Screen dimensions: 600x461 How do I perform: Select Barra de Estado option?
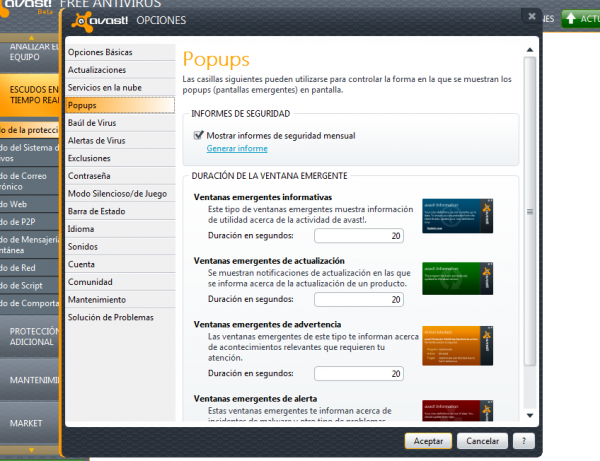120,211
